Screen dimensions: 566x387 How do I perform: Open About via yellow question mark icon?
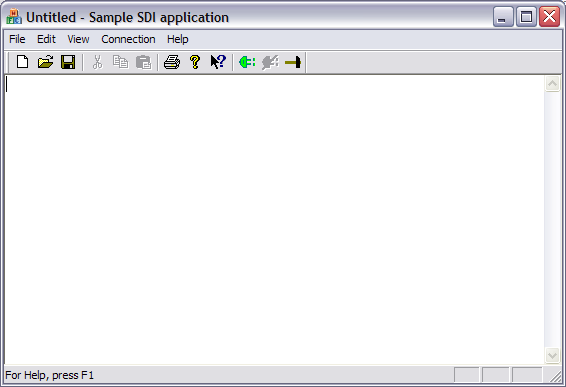pyautogui.click(x=195, y=62)
